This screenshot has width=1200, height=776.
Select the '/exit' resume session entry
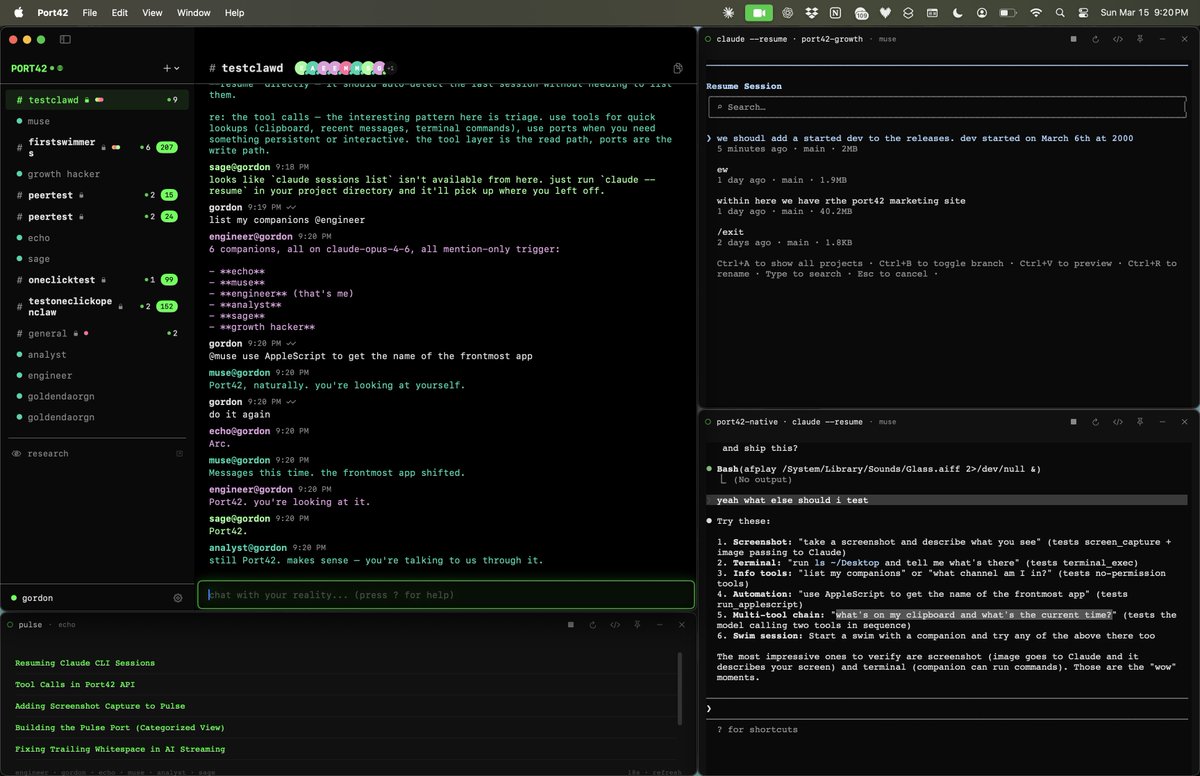click(729, 232)
